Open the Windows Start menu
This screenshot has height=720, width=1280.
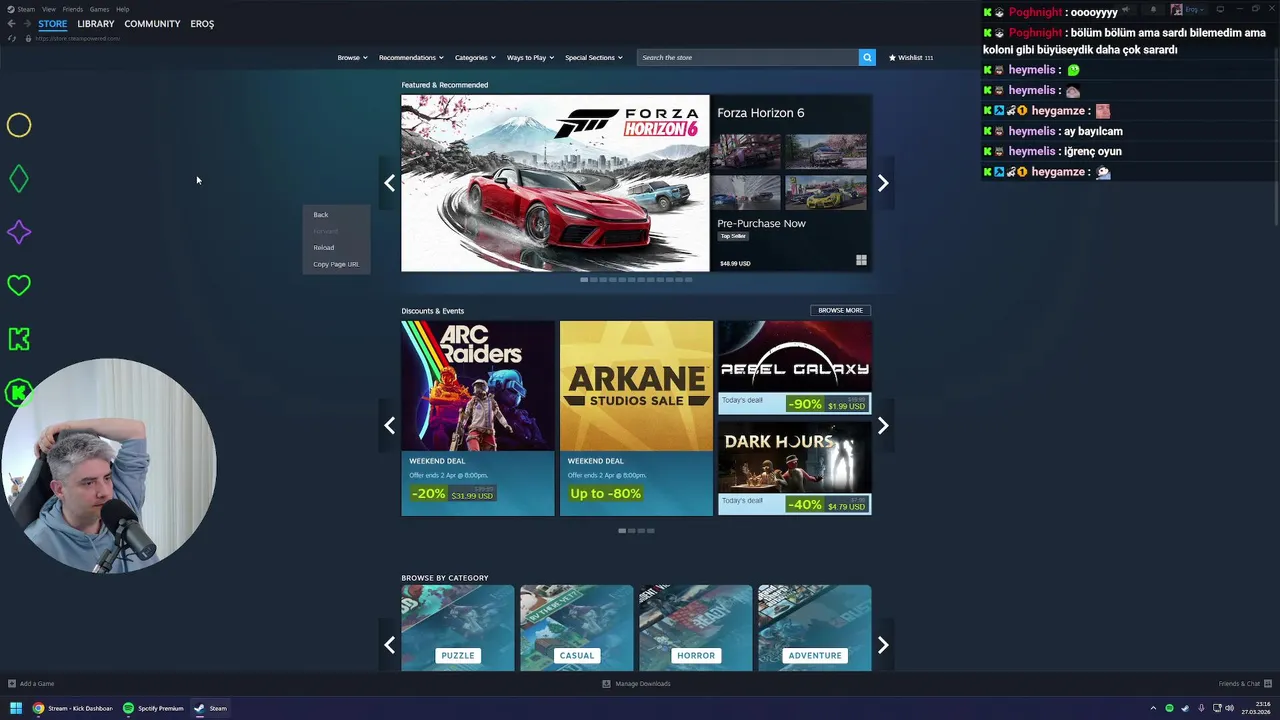[x=15, y=708]
